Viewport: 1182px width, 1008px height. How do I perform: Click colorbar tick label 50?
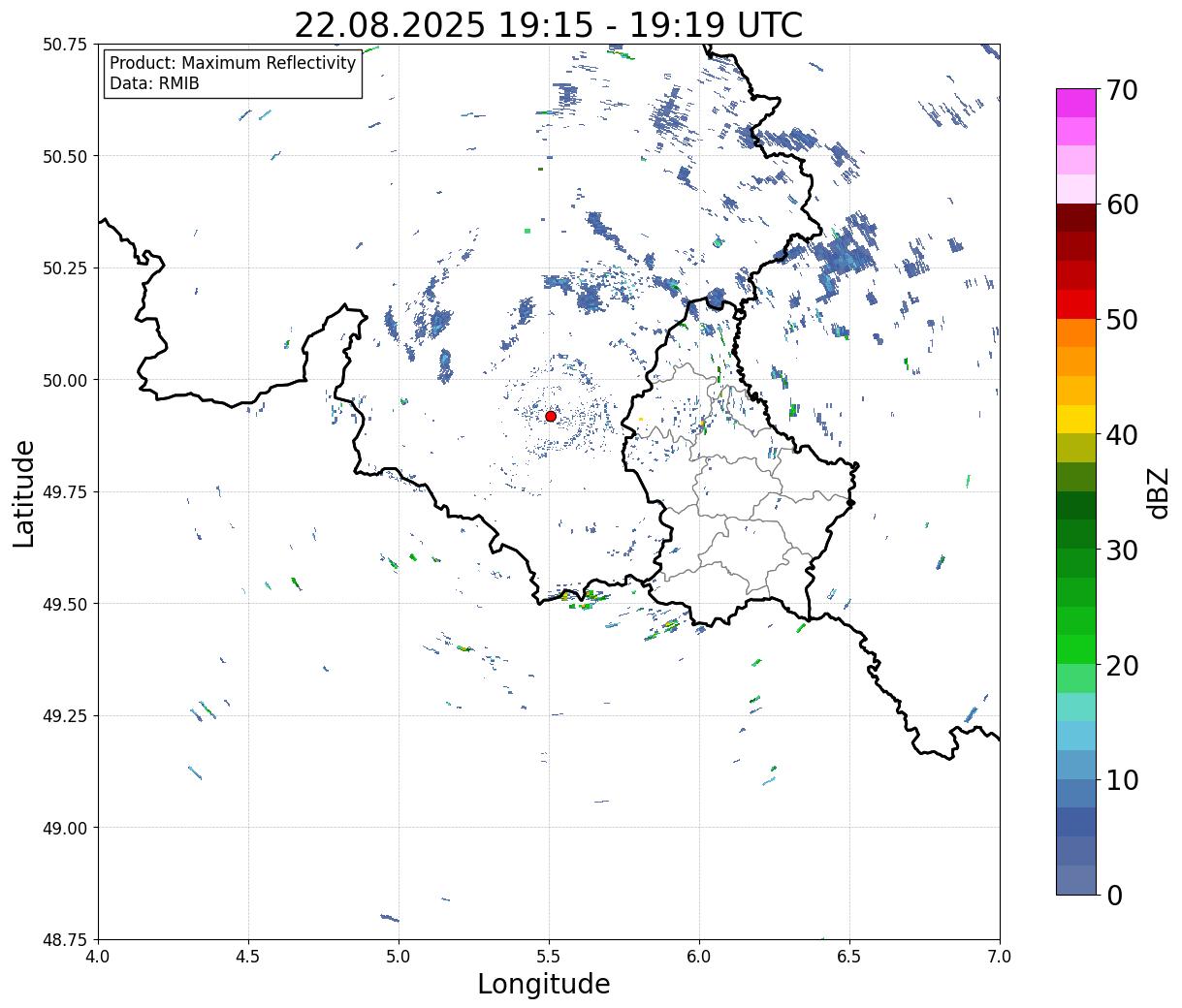pyautogui.click(x=1123, y=320)
